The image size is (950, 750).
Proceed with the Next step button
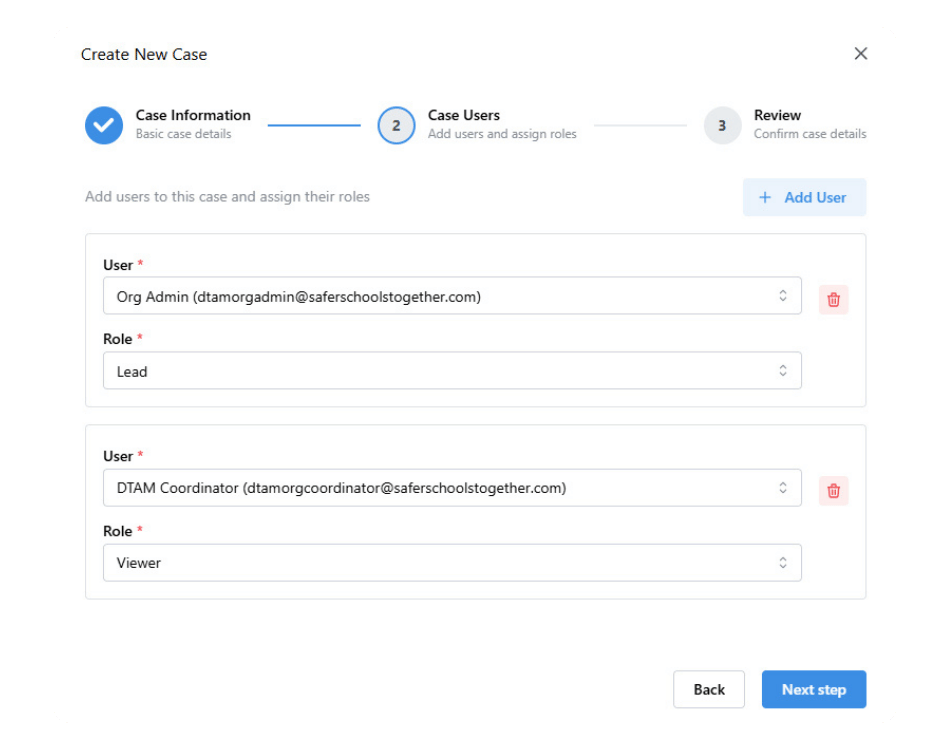813,689
